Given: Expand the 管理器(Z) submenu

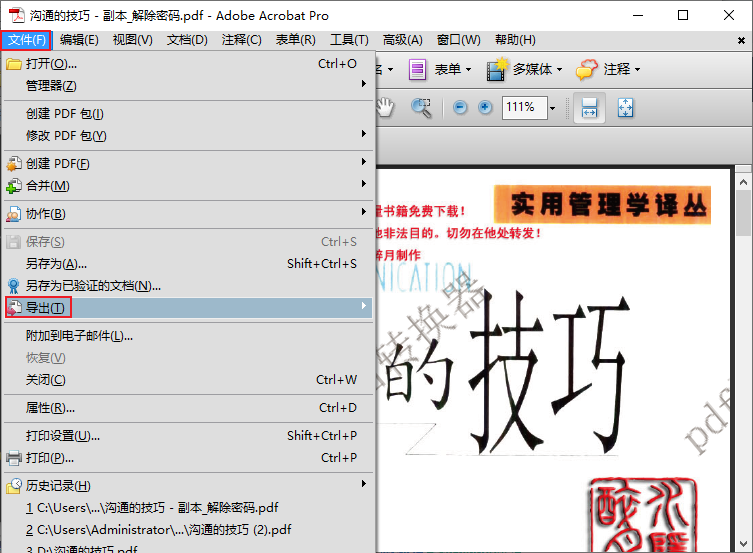Looking at the screenshot, I should 188,86.
